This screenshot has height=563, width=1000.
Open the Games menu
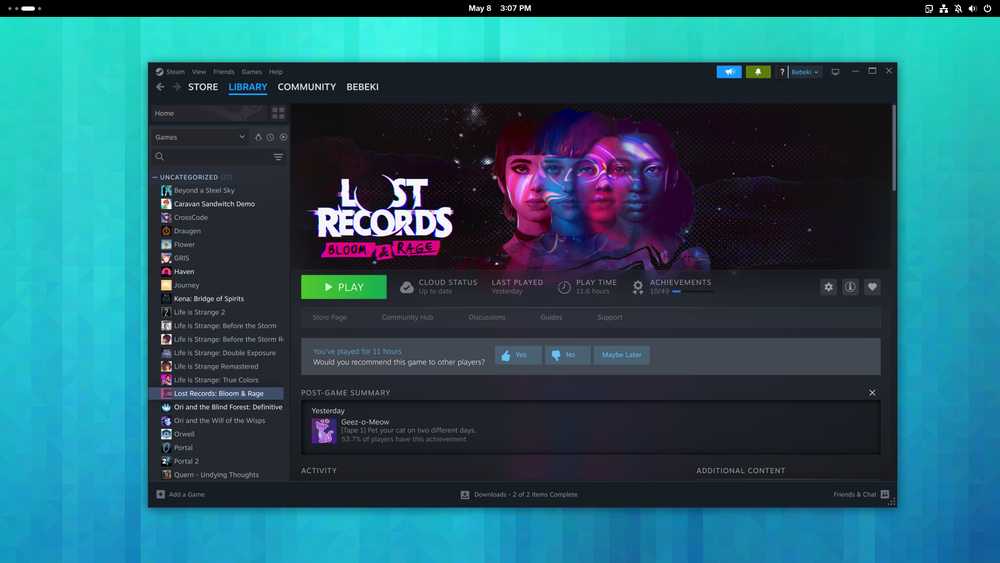coord(251,72)
